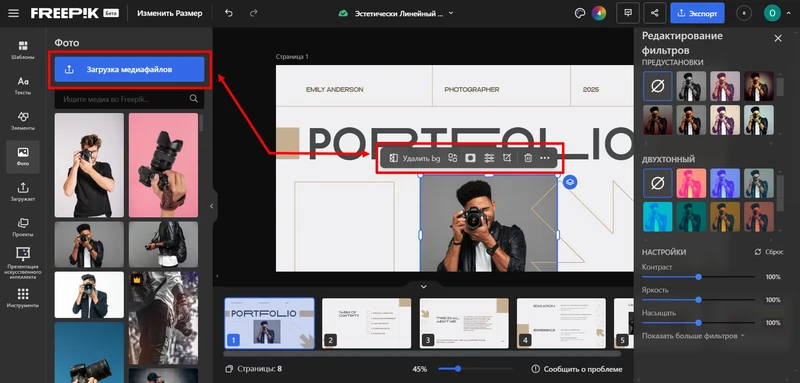
Task: Select page 4 thumbnail
Action: click(x=561, y=323)
